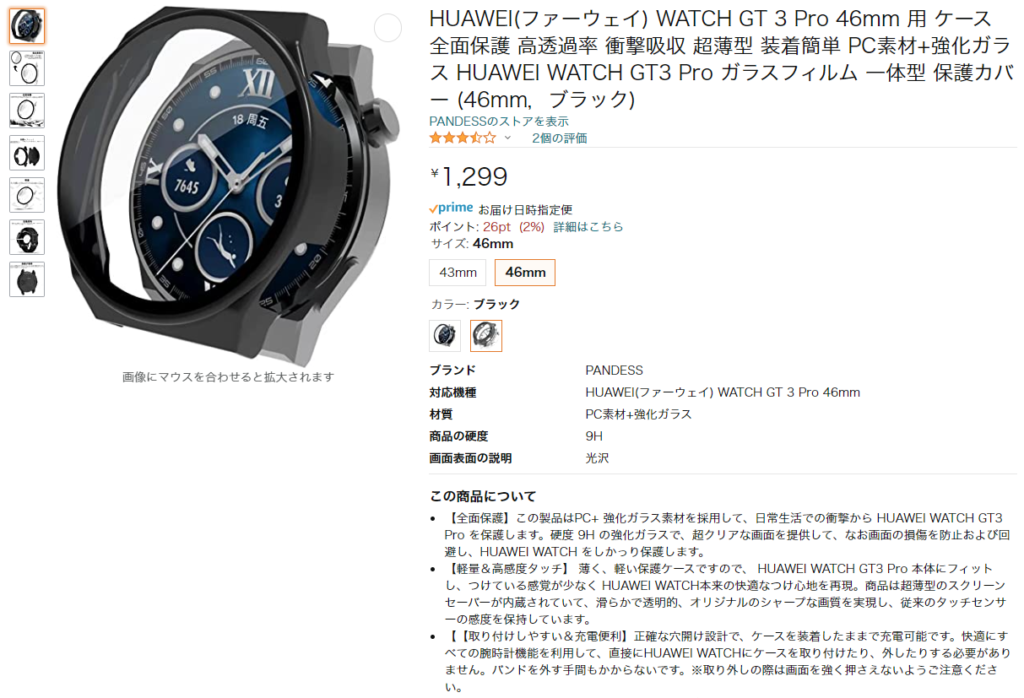Open the 2個の評価 reviews link

click(x=559, y=138)
